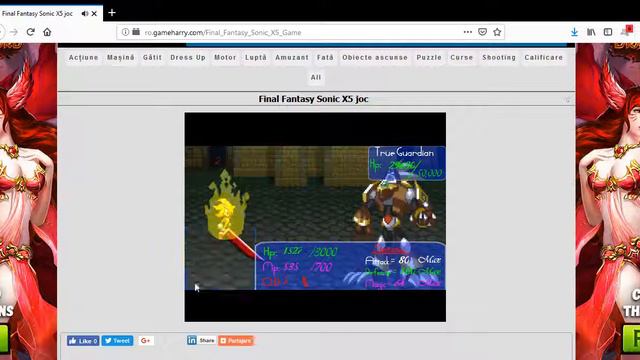Image resolution: width=640 pixels, height=360 pixels.
Task: Open the Mașină games category
Action: [x=121, y=58]
